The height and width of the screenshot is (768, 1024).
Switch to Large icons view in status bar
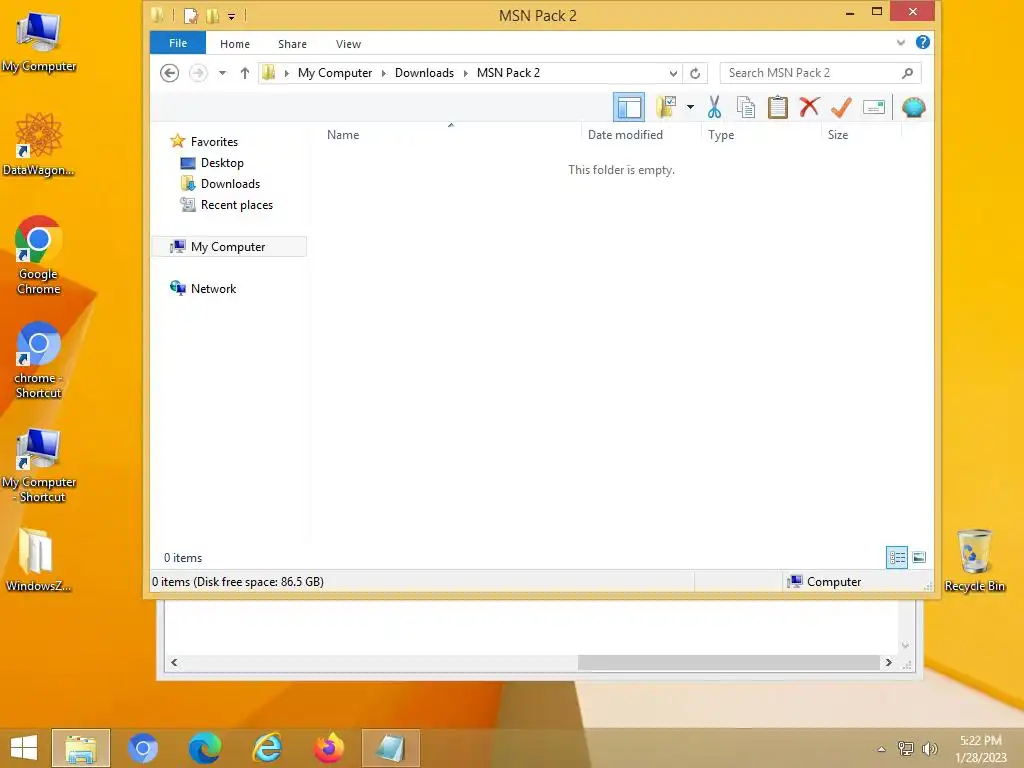coord(919,557)
